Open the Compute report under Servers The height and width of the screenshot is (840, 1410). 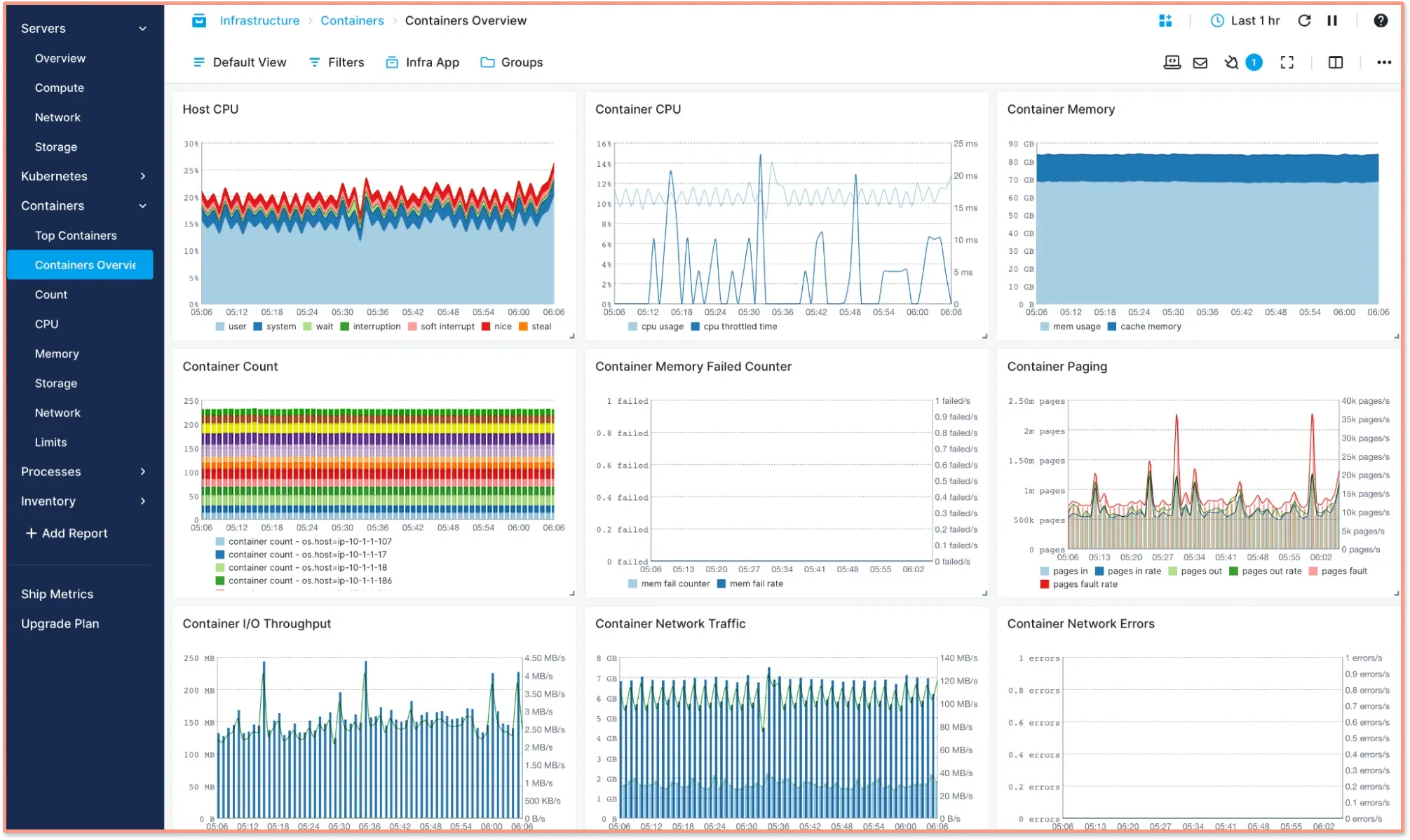pos(60,88)
